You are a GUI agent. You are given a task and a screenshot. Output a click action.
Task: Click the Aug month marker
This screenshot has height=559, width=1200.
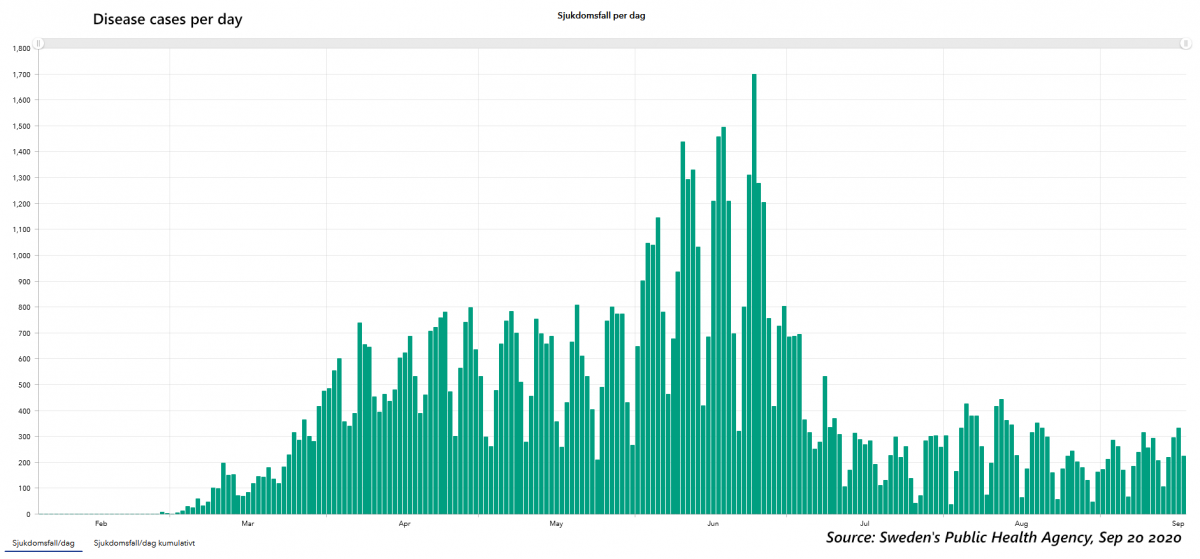click(x=1021, y=523)
